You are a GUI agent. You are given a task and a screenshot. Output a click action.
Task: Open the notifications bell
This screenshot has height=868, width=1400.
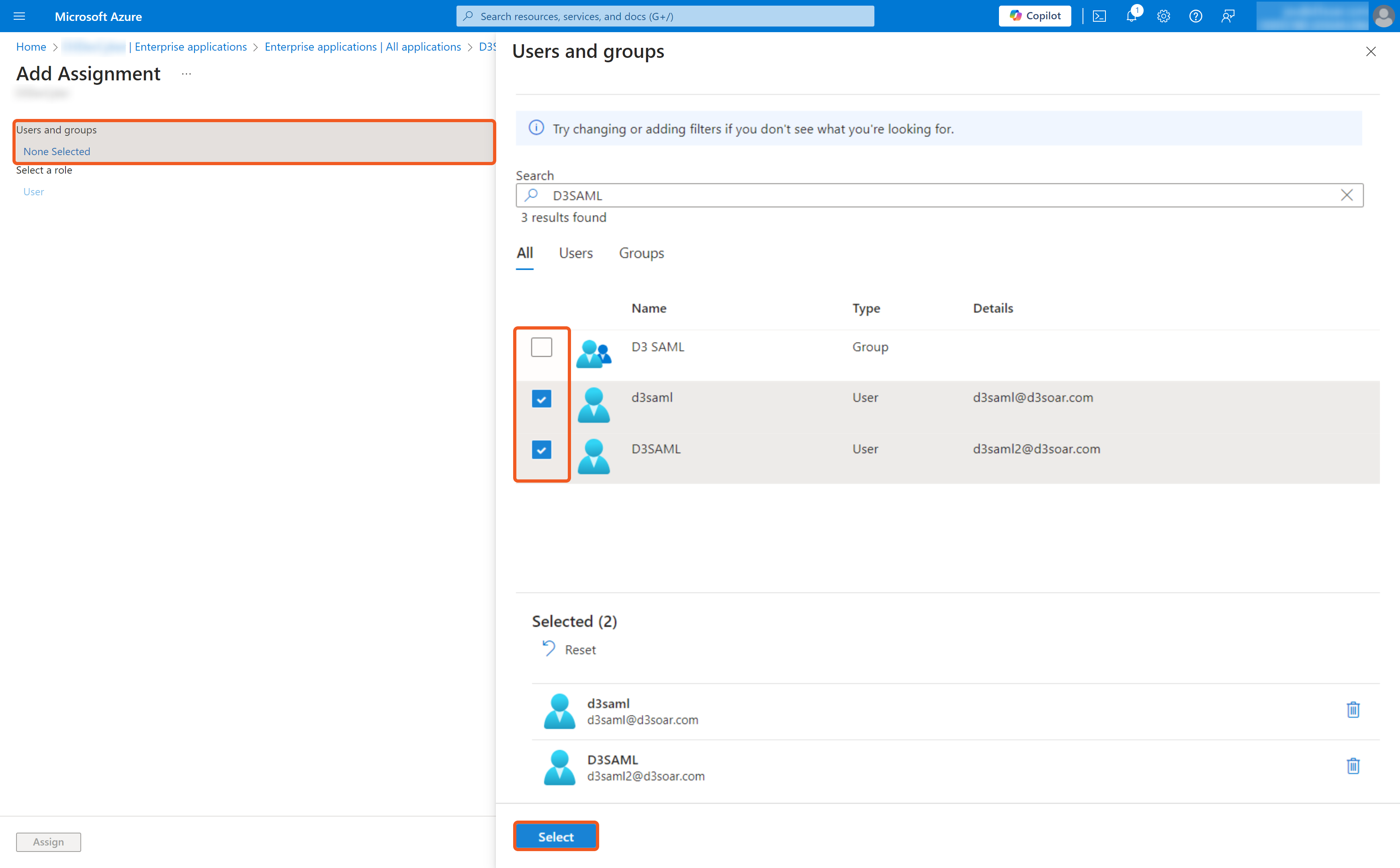pos(1131,16)
